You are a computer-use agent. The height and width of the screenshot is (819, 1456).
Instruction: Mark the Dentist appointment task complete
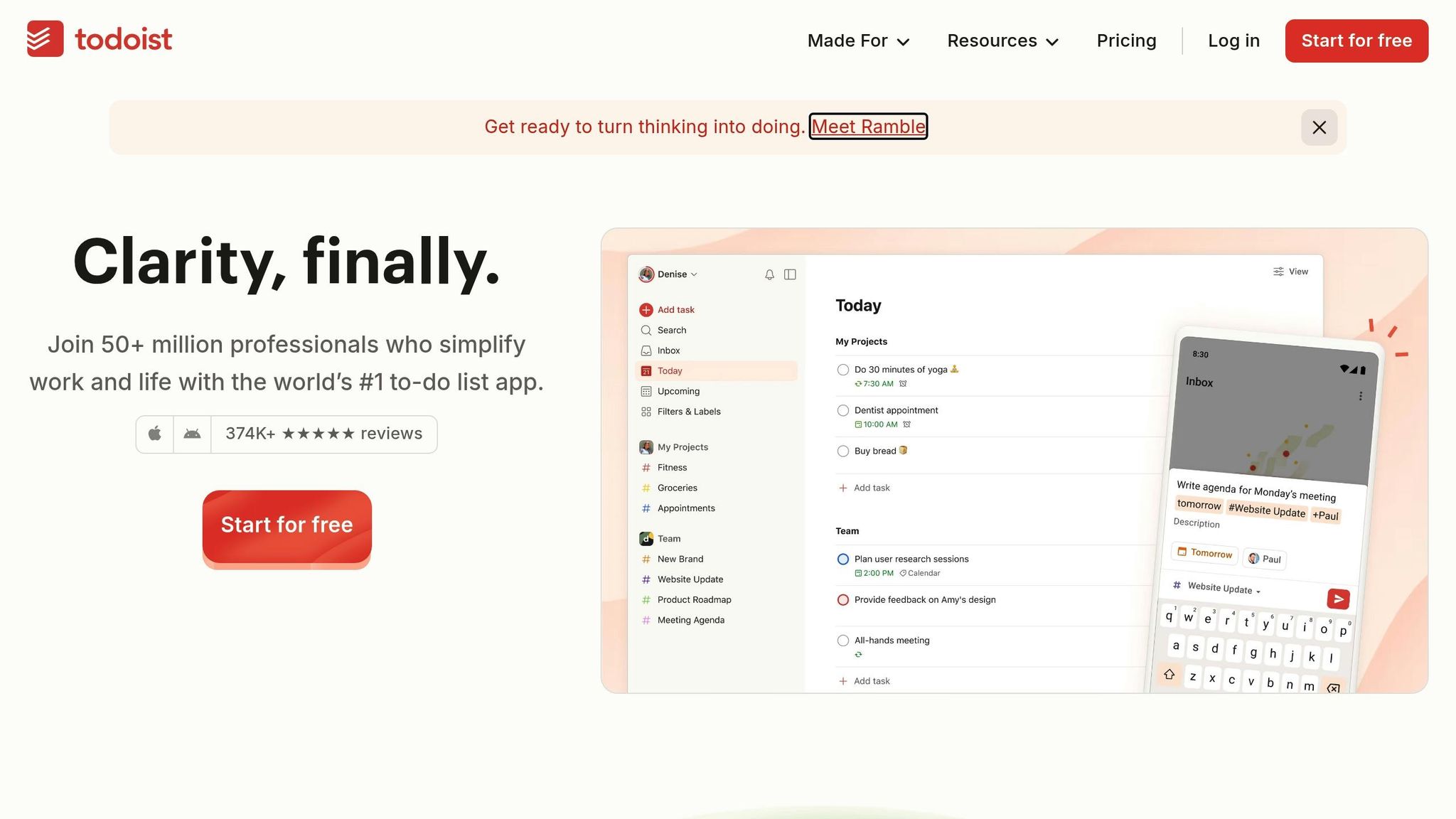pyautogui.click(x=842, y=410)
